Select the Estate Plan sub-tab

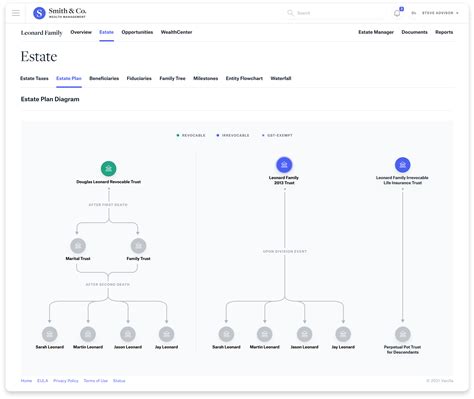coord(69,78)
